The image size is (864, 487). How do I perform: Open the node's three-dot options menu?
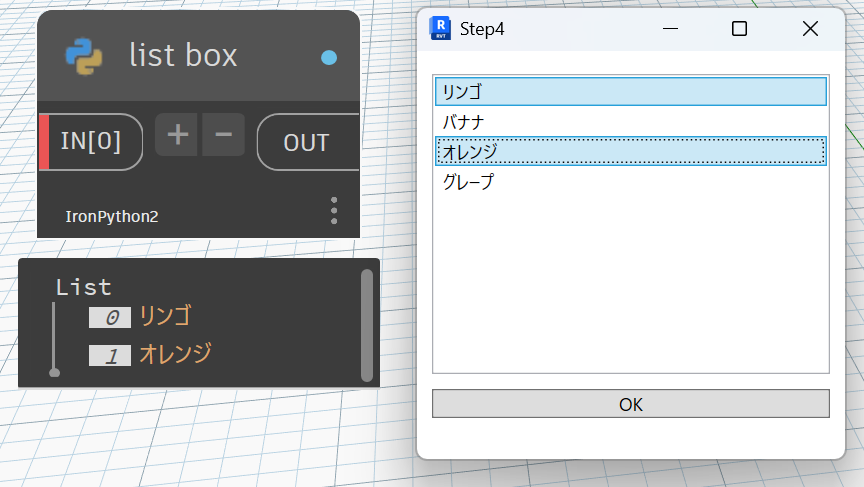click(334, 210)
